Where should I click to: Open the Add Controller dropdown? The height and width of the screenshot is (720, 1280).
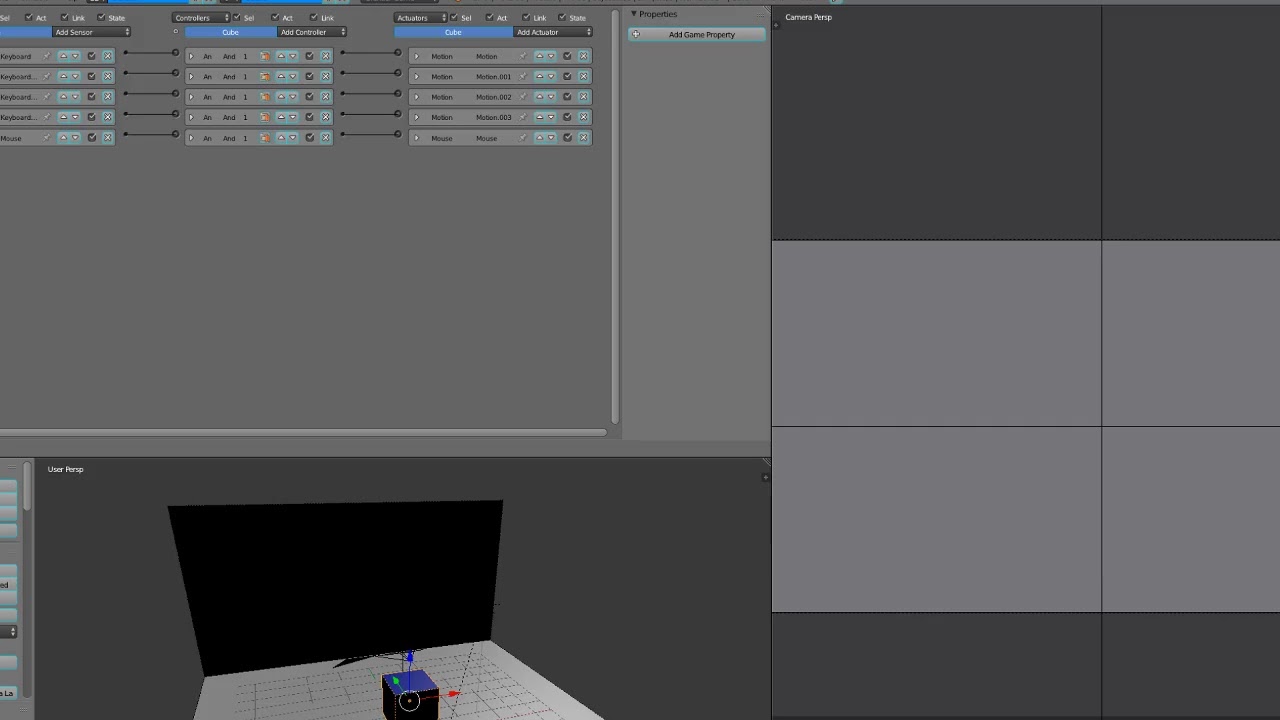click(x=312, y=32)
